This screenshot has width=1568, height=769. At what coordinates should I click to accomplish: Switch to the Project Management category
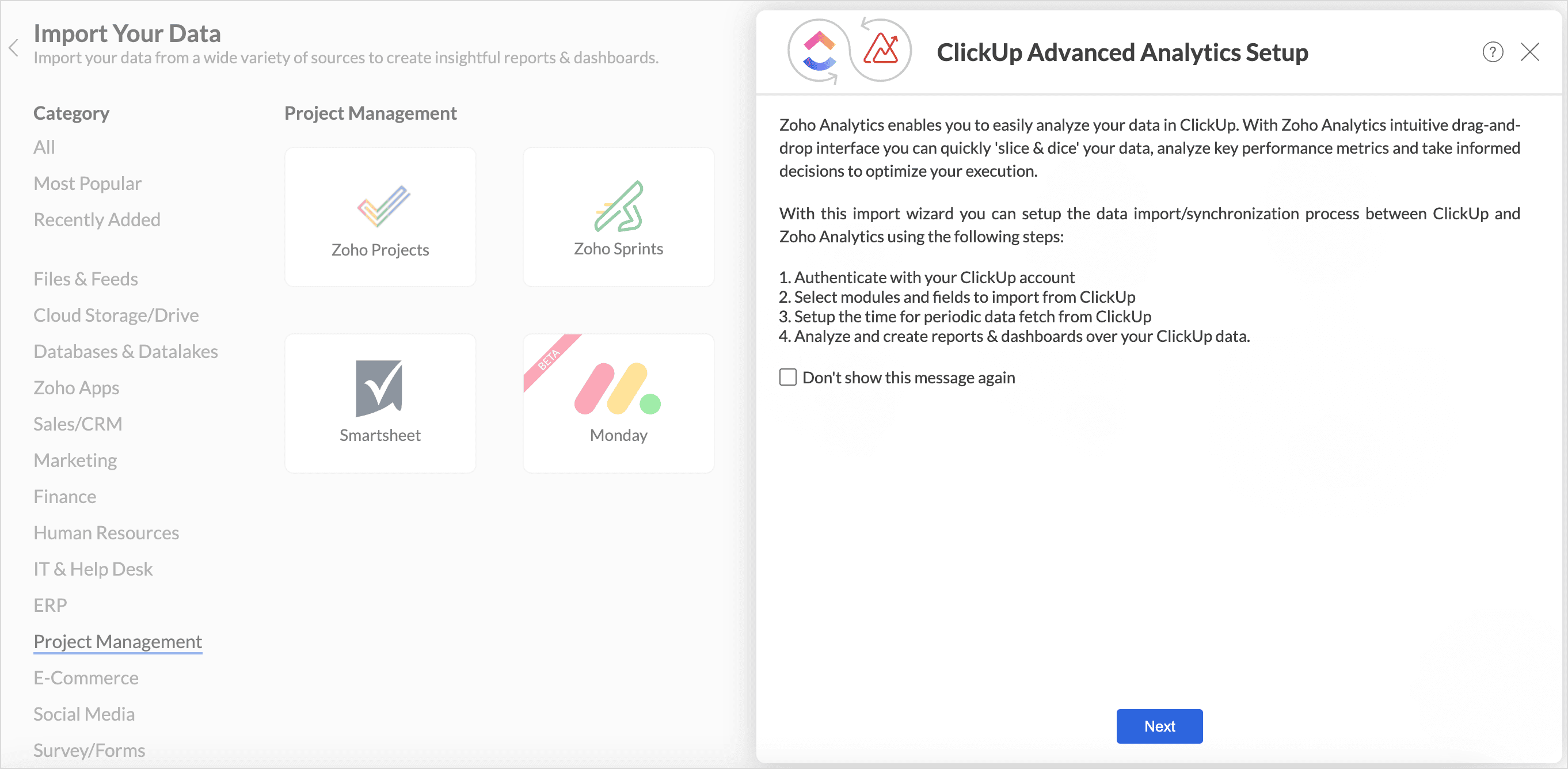point(118,642)
